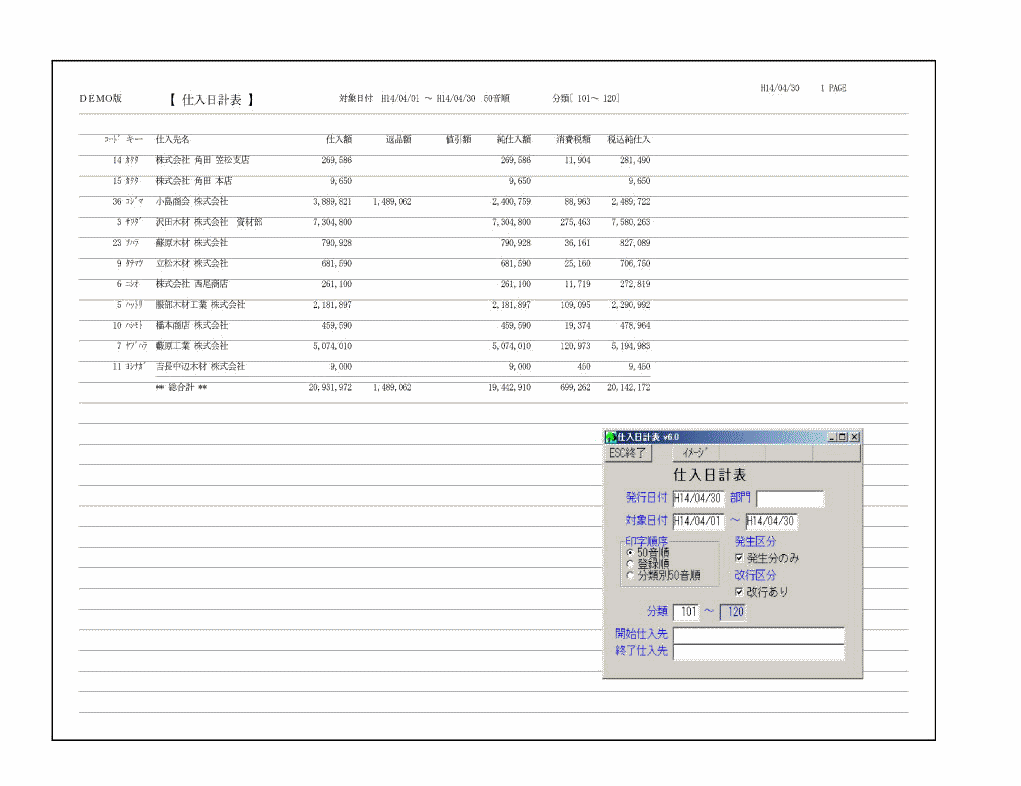Click the report print date H14/04/30
Screen dimensions: 1021x786
point(780,88)
